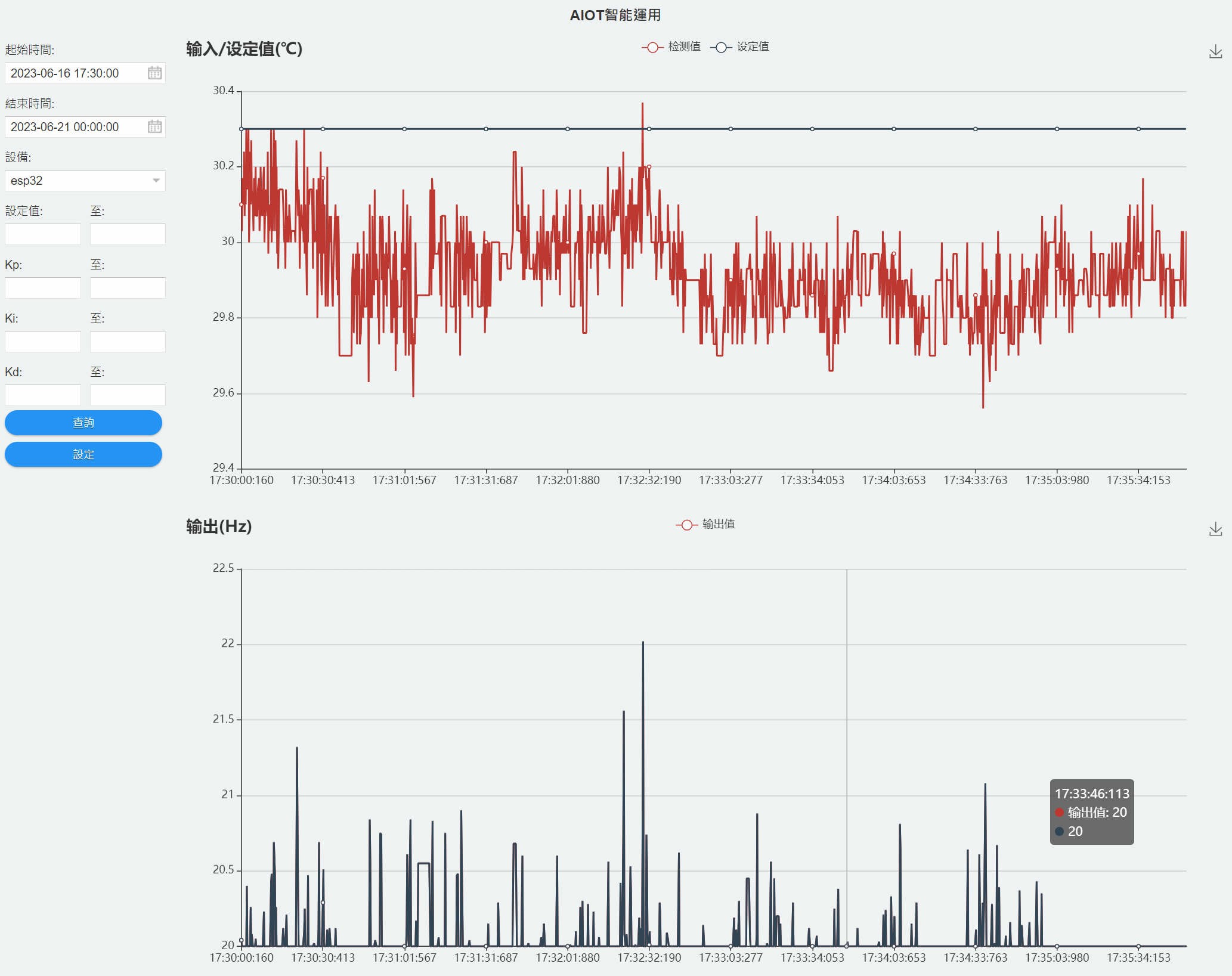
Task: Focus the Ki upper range input
Action: point(128,342)
